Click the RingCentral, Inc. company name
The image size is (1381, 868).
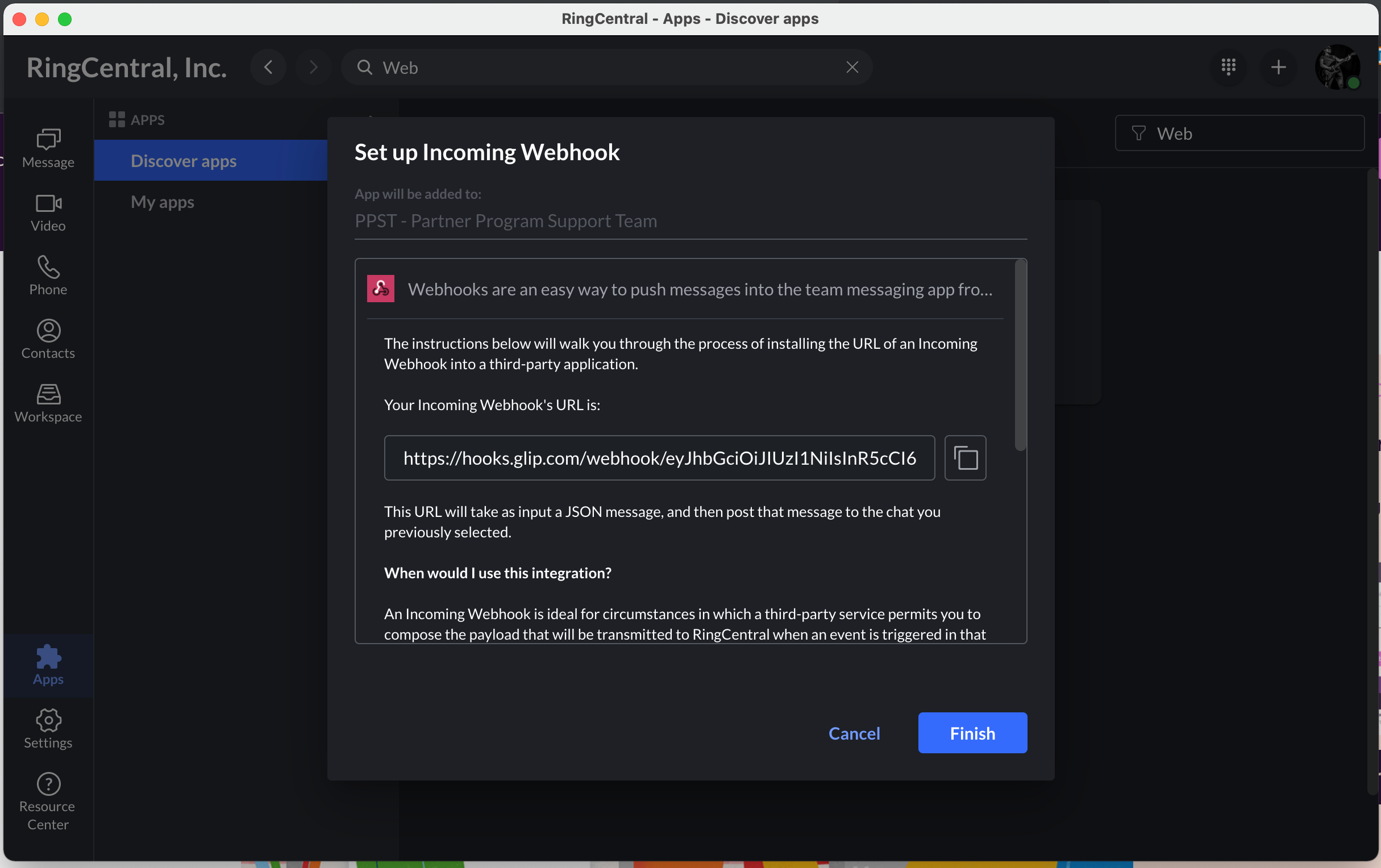click(127, 67)
